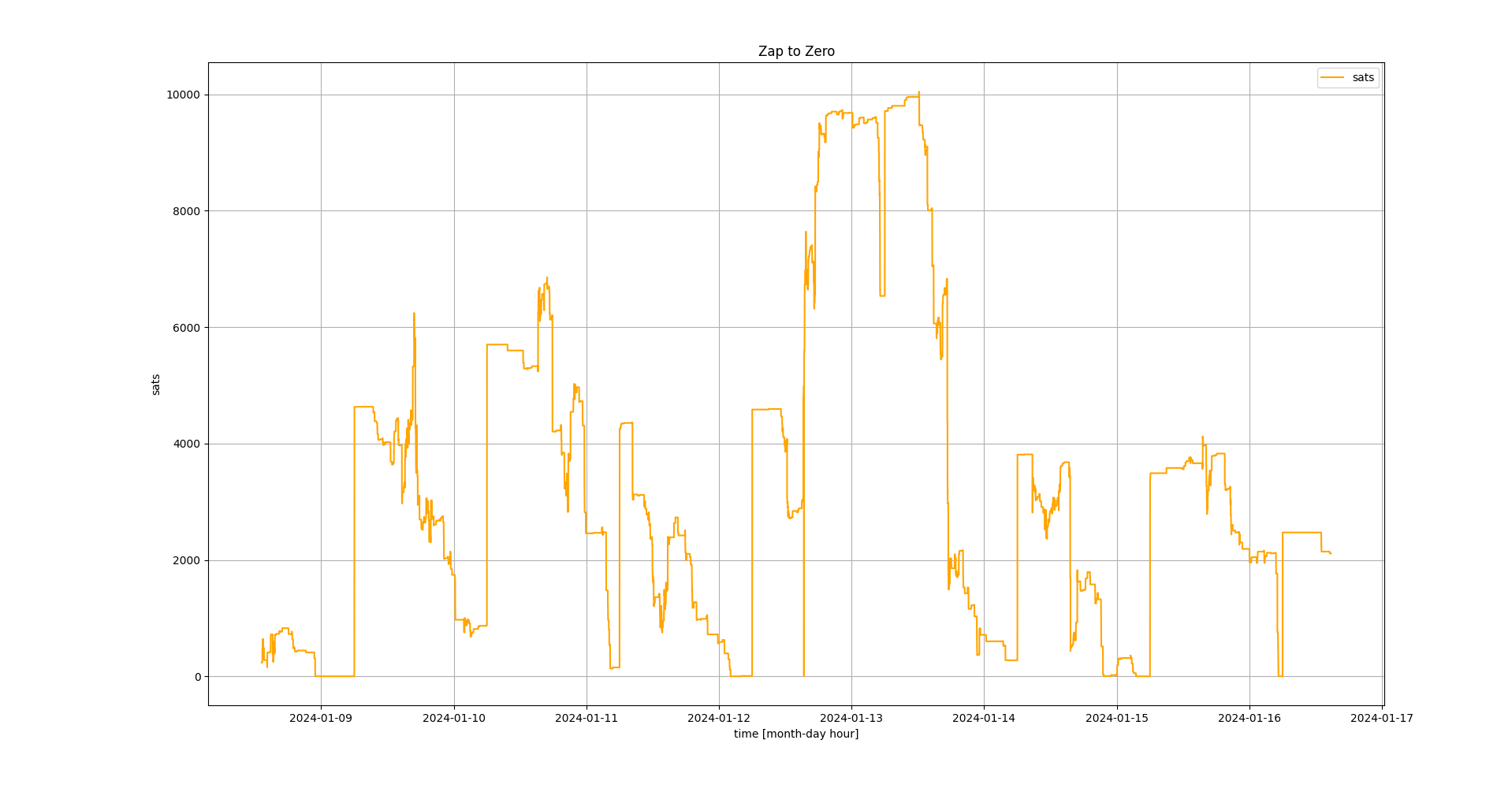Viewport: 1512px width, 803px height.
Task: Click the "sats" legend text label
Action: [1363, 77]
